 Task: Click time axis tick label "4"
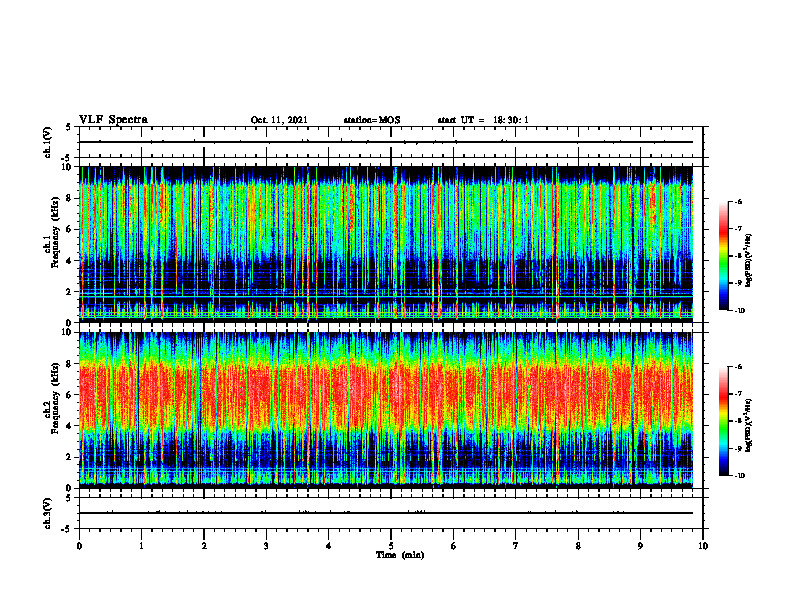329,546
